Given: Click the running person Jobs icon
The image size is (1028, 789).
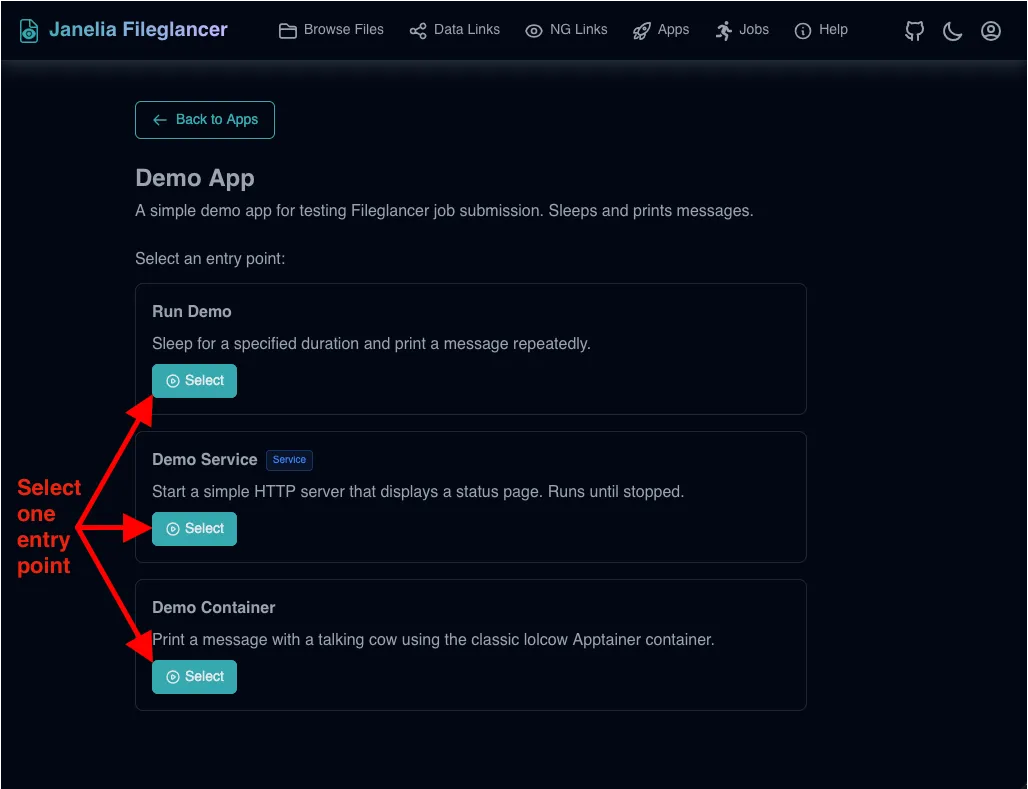Looking at the screenshot, I should click(x=724, y=31).
